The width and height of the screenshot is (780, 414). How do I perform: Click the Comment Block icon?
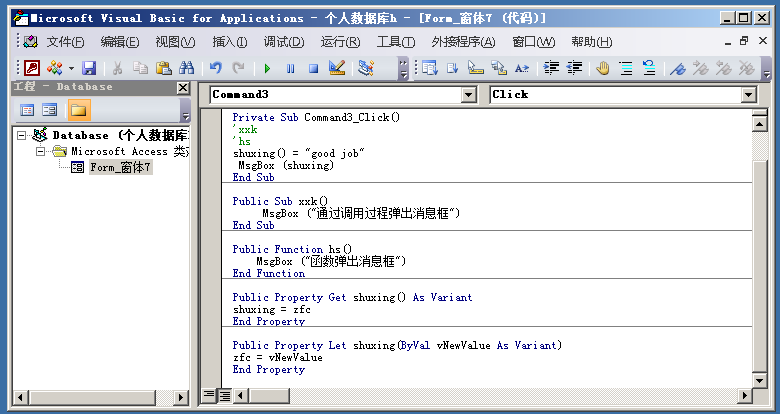point(626,68)
